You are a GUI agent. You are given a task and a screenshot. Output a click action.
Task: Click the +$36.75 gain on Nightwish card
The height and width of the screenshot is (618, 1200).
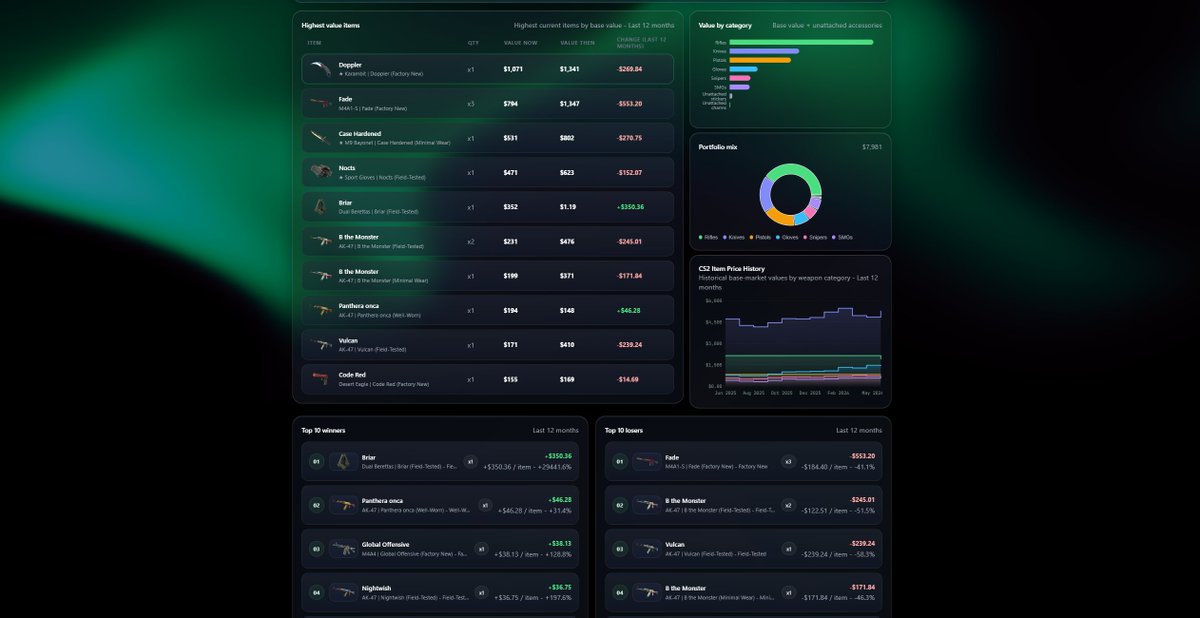pyautogui.click(x=560, y=588)
